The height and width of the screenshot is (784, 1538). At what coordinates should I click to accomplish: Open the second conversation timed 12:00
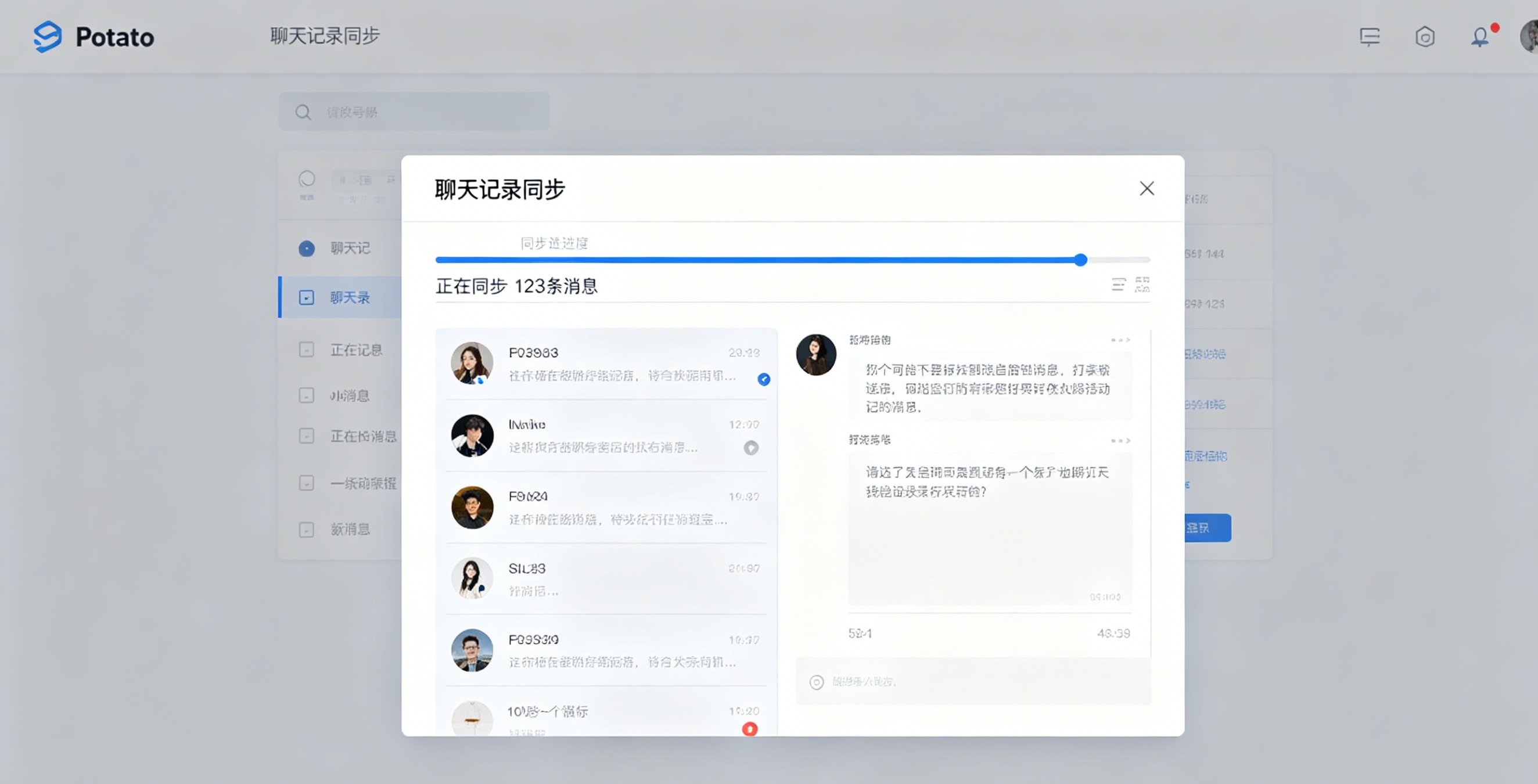(606, 436)
